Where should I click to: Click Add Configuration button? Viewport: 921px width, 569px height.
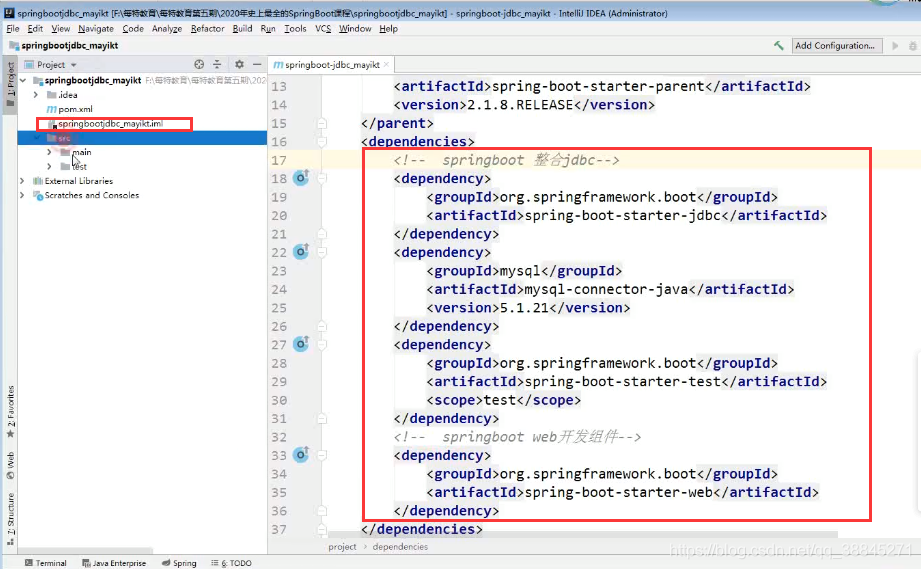835,45
